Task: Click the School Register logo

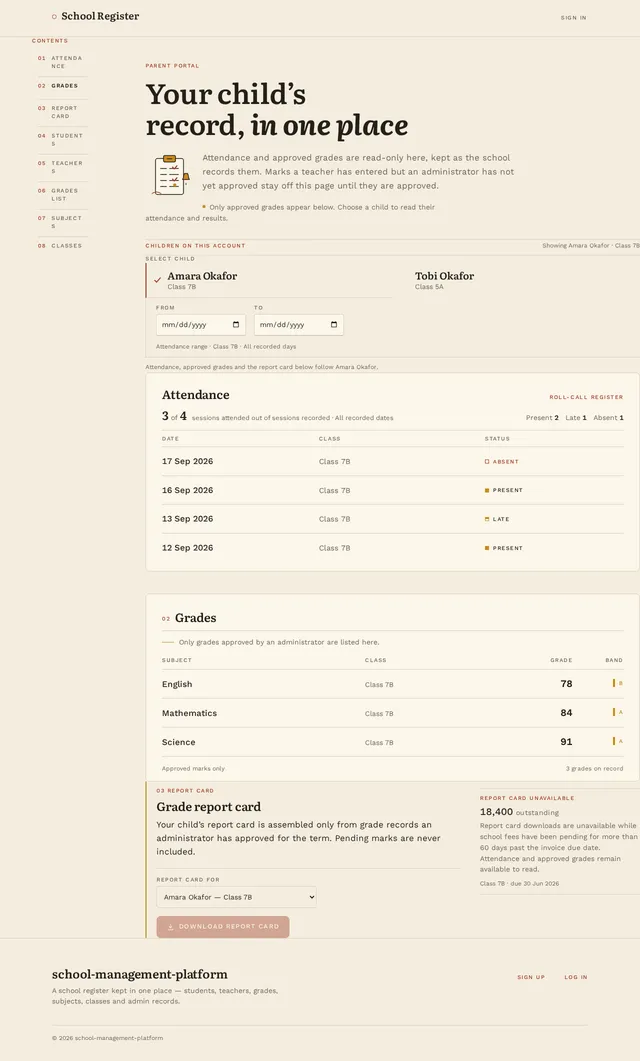Action: pyautogui.click(x=95, y=16)
